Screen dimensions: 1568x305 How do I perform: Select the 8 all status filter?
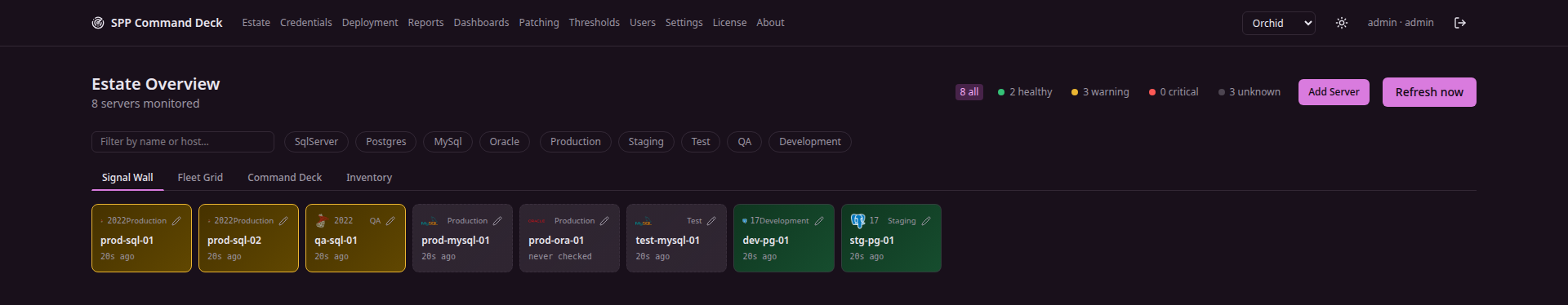coord(969,92)
